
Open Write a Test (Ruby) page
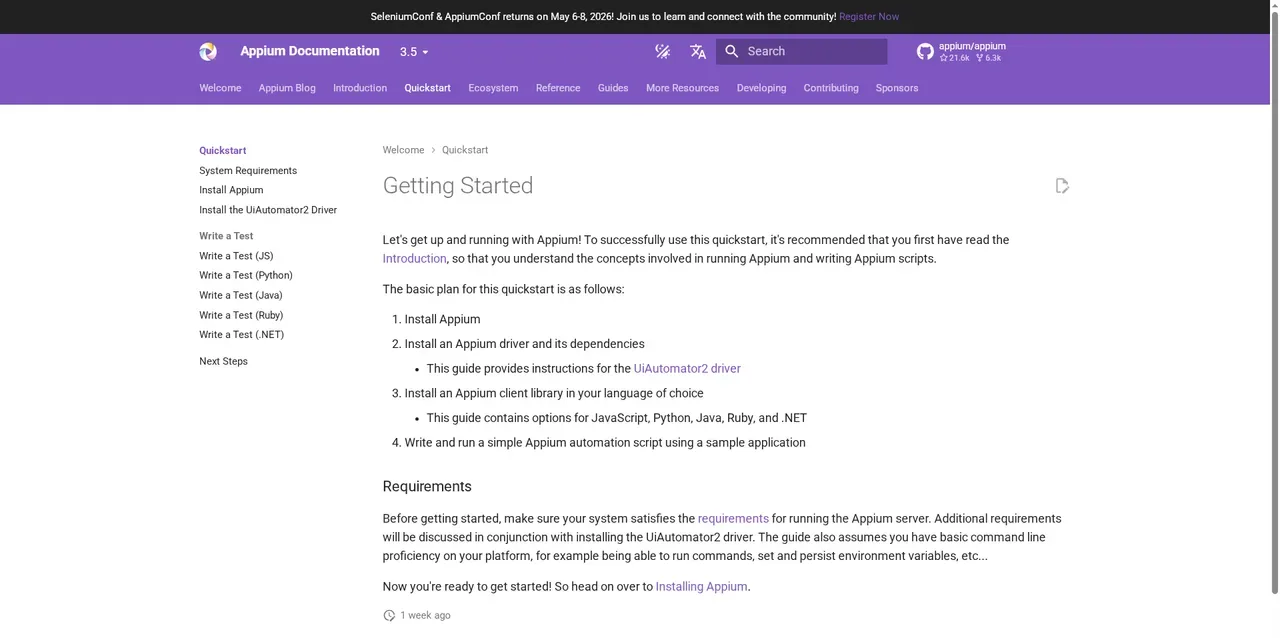[x=241, y=315]
